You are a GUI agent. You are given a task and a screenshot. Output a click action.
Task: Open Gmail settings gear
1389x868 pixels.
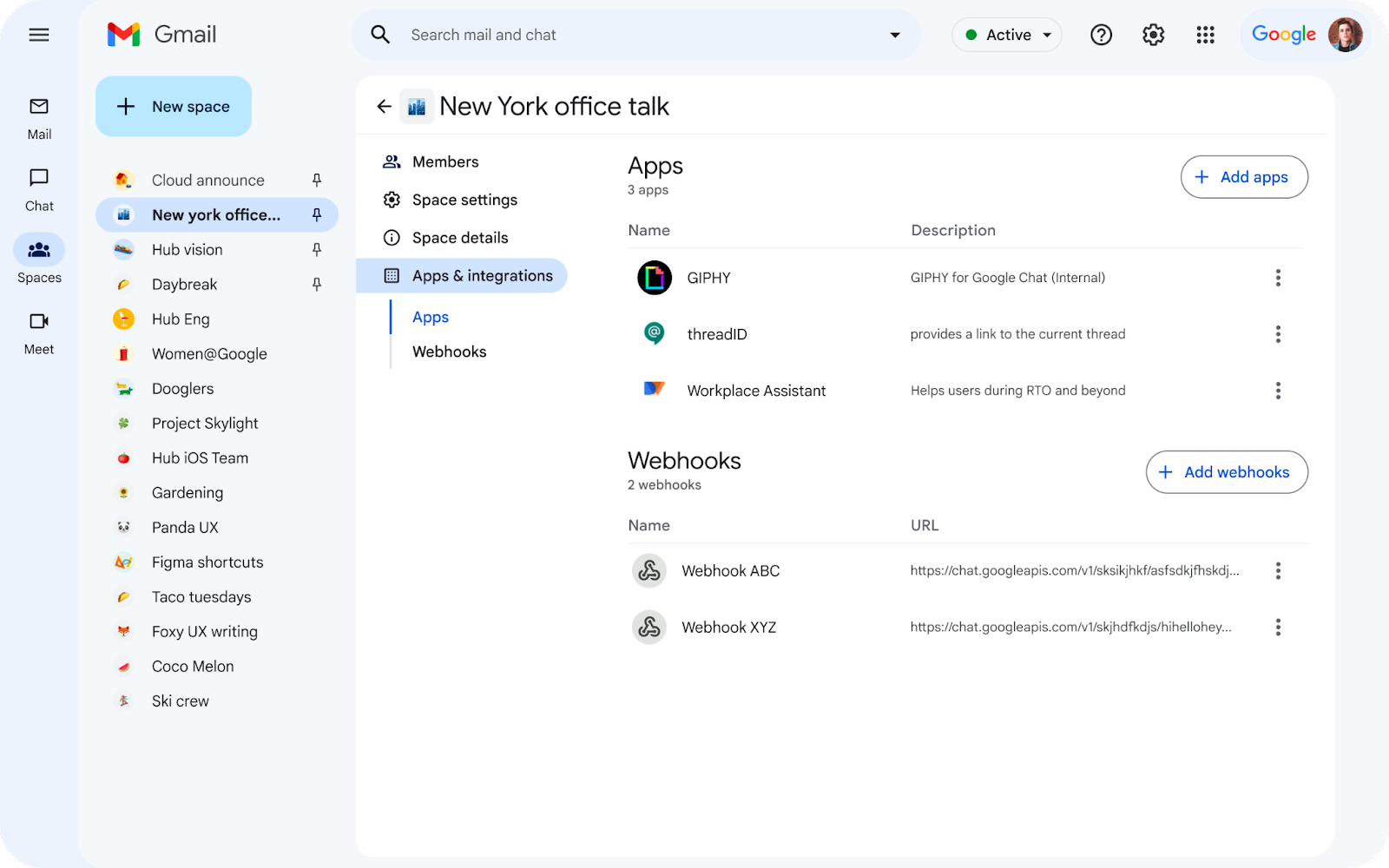point(1153,35)
